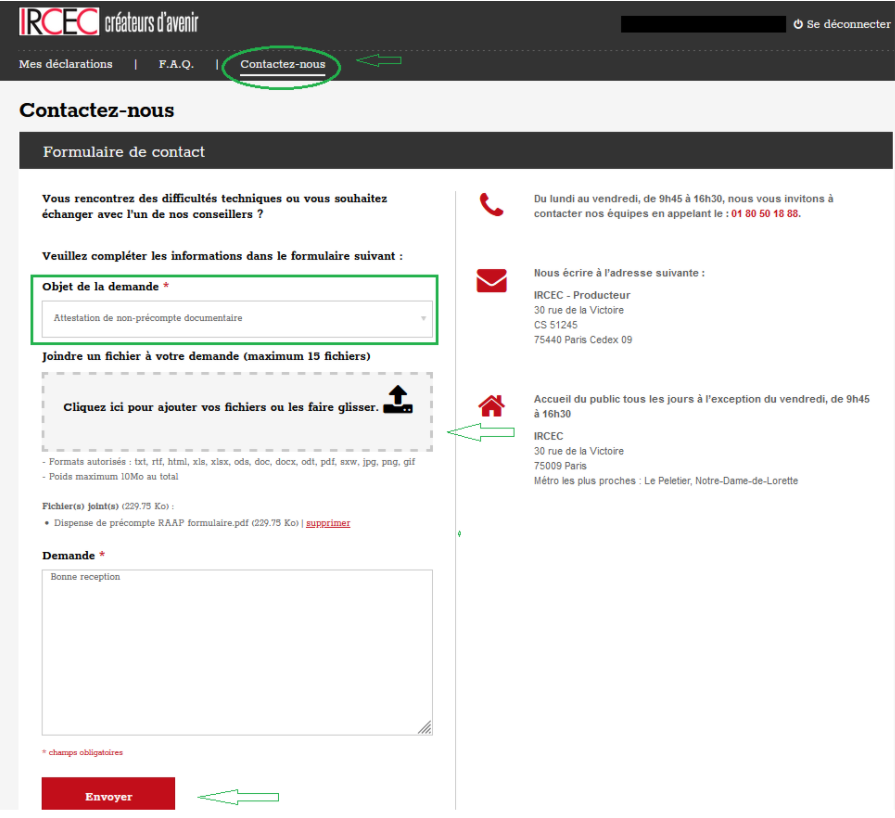Submit the form with Envoyer button
Screen dimensions: 895x818
(x=108, y=793)
